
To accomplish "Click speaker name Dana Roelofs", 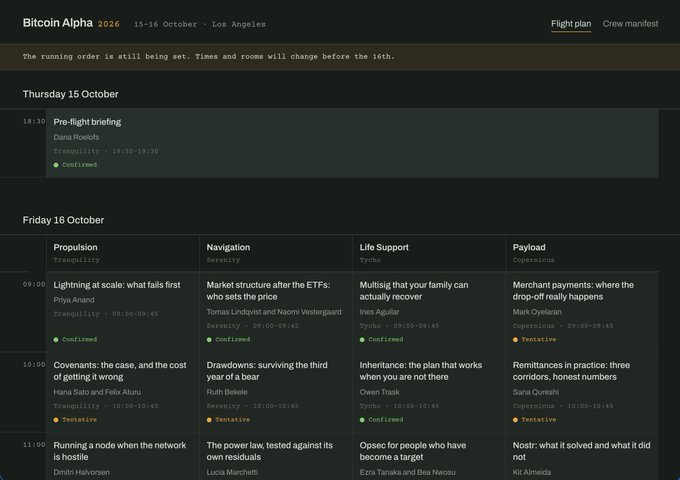I will click(76, 137).
